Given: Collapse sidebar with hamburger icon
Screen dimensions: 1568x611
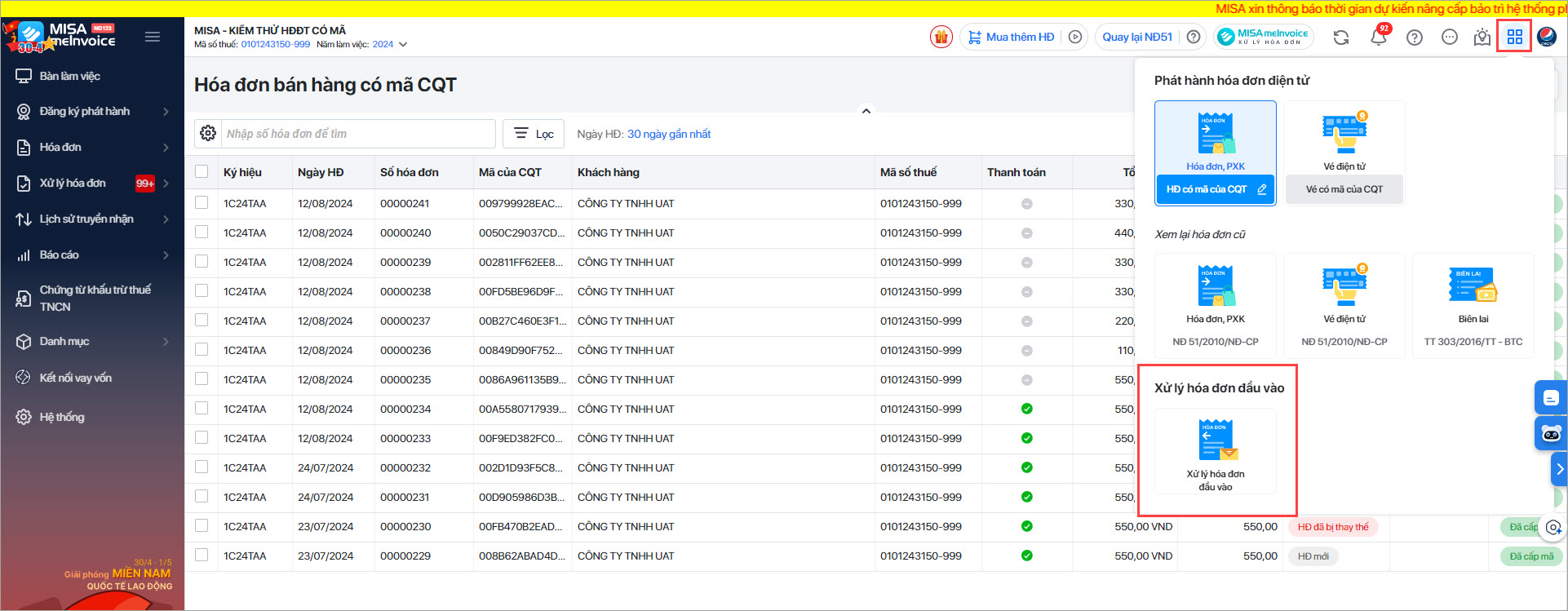Looking at the screenshot, I should pos(153,37).
